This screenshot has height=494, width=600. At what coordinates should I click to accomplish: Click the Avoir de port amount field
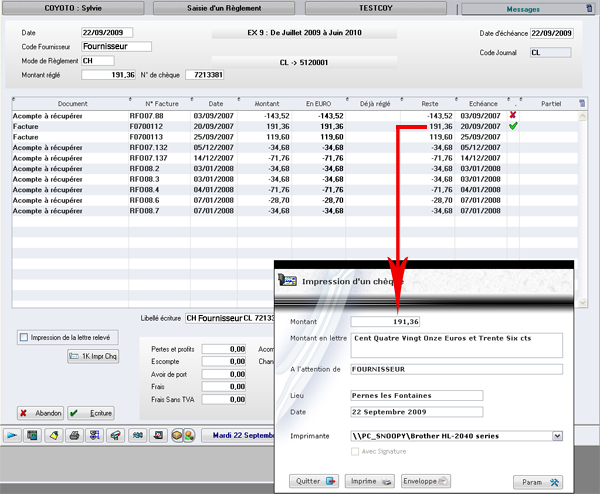(224, 374)
